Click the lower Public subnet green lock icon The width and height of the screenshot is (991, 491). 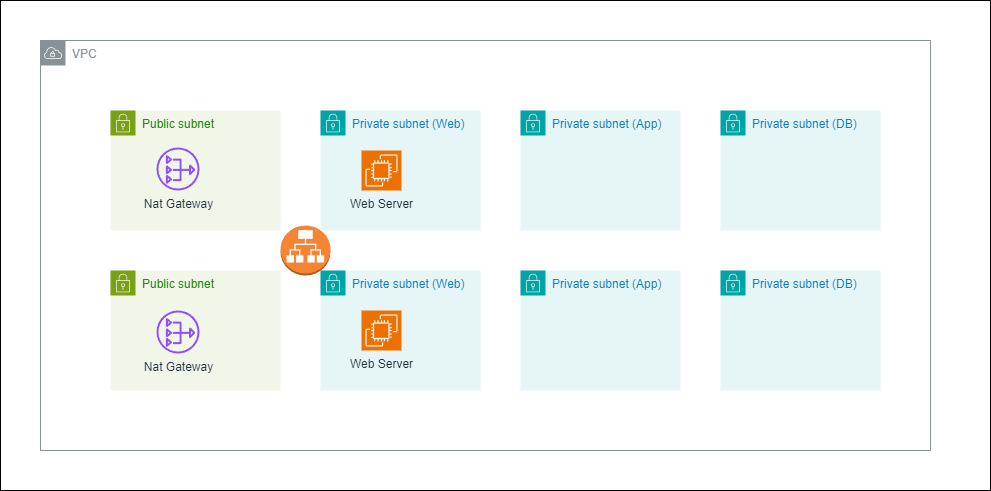coord(123,283)
